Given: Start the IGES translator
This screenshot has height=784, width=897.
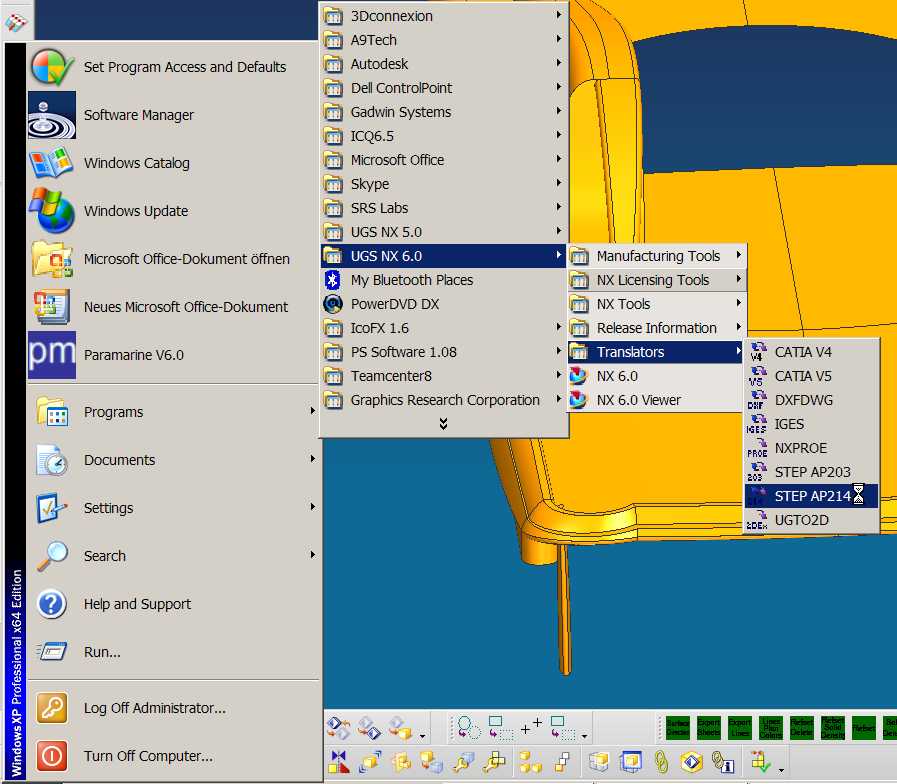Looking at the screenshot, I should 811,424.
